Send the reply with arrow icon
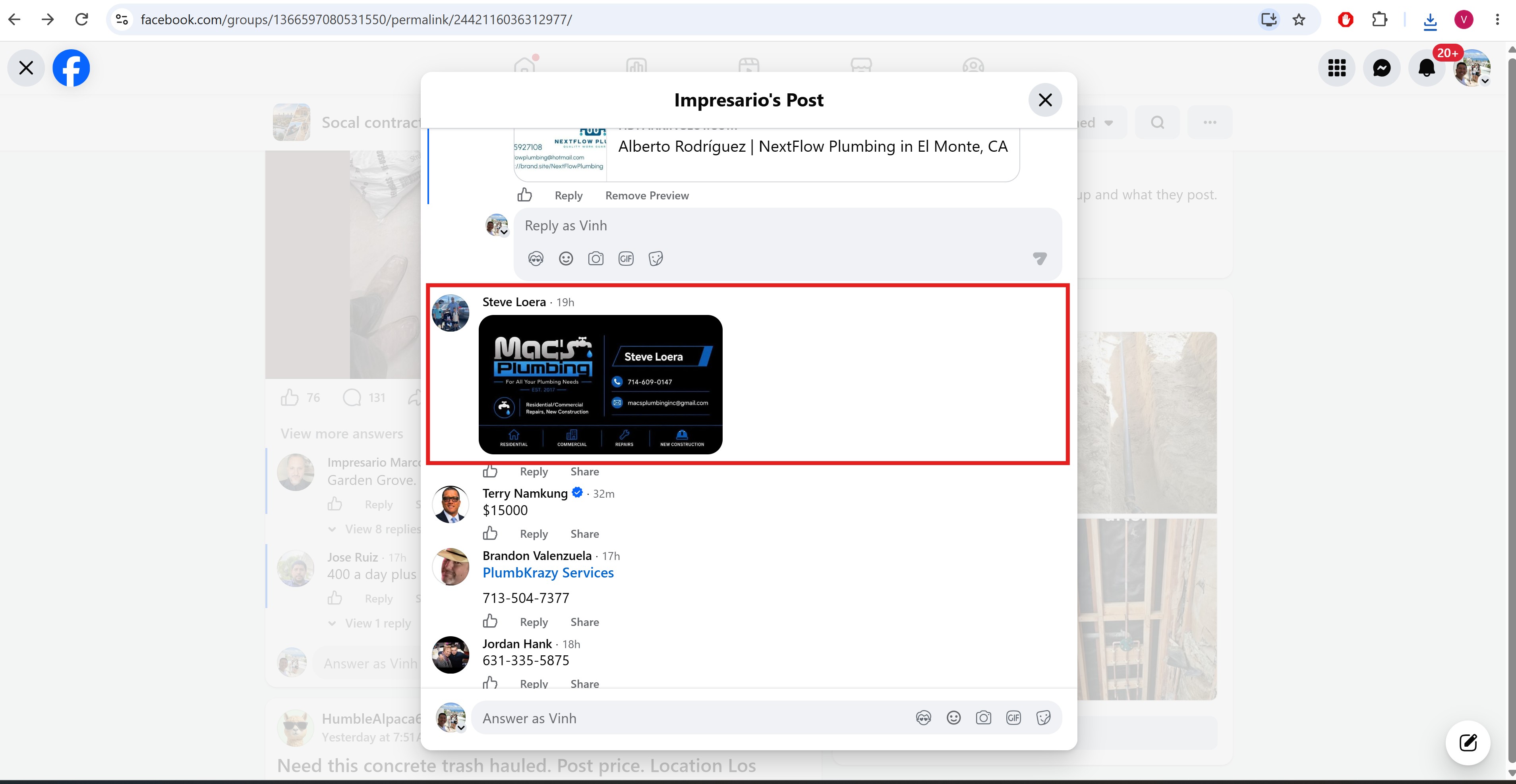Screen dimensions: 1516x784 click(1040, 258)
